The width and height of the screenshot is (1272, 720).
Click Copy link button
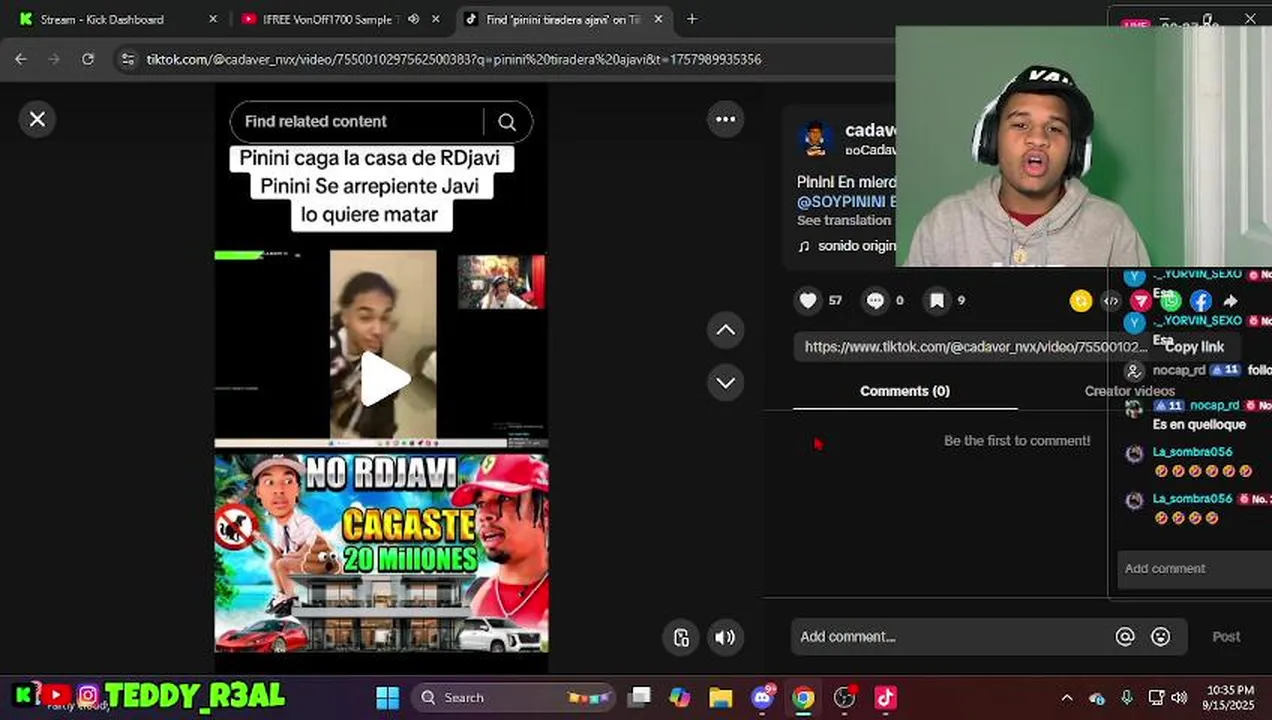tap(1194, 347)
